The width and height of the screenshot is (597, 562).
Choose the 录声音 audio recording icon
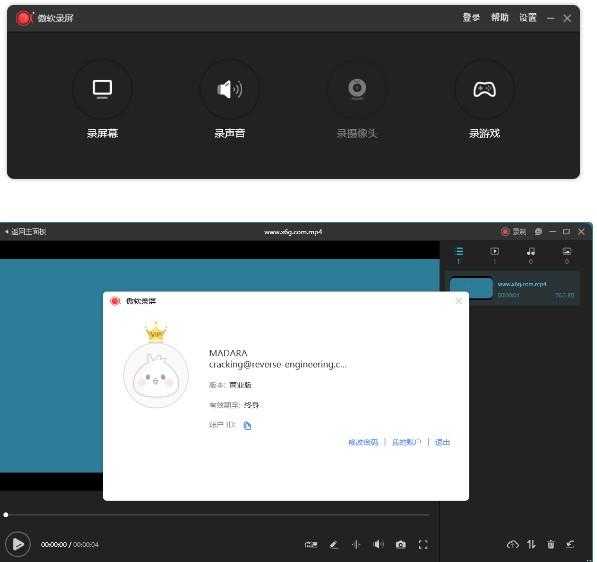tap(230, 89)
